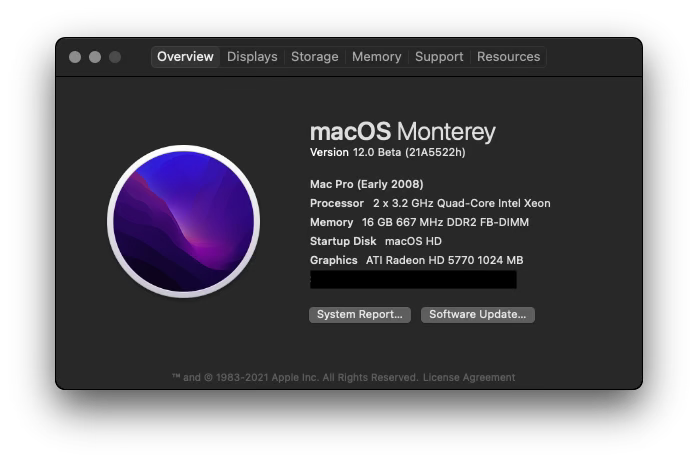Switch to the Memory tab
The image size is (698, 463).
[x=377, y=57]
